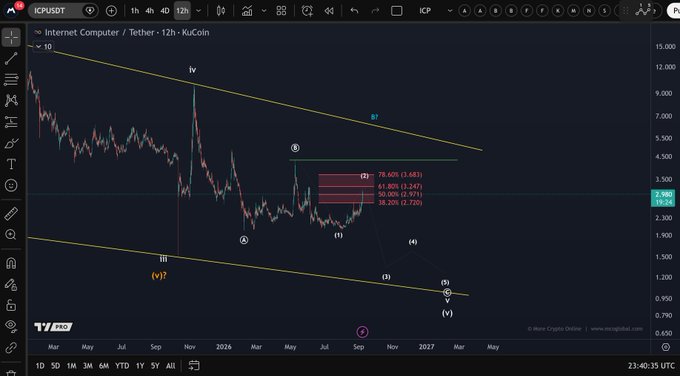Set date range to YTD
This screenshot has height=376, width=680.
coord(122,366)
